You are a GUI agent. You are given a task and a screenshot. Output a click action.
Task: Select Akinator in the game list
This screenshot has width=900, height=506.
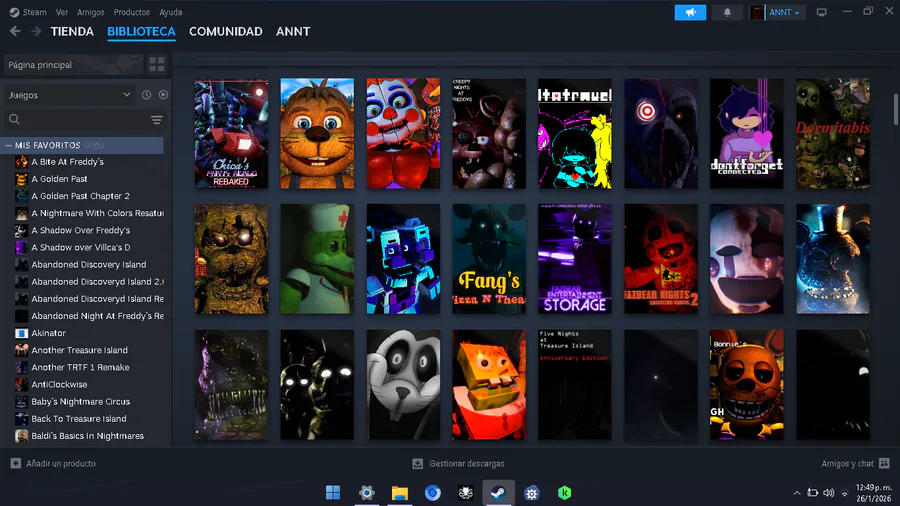pyautogui.click(x=48, y=333)
